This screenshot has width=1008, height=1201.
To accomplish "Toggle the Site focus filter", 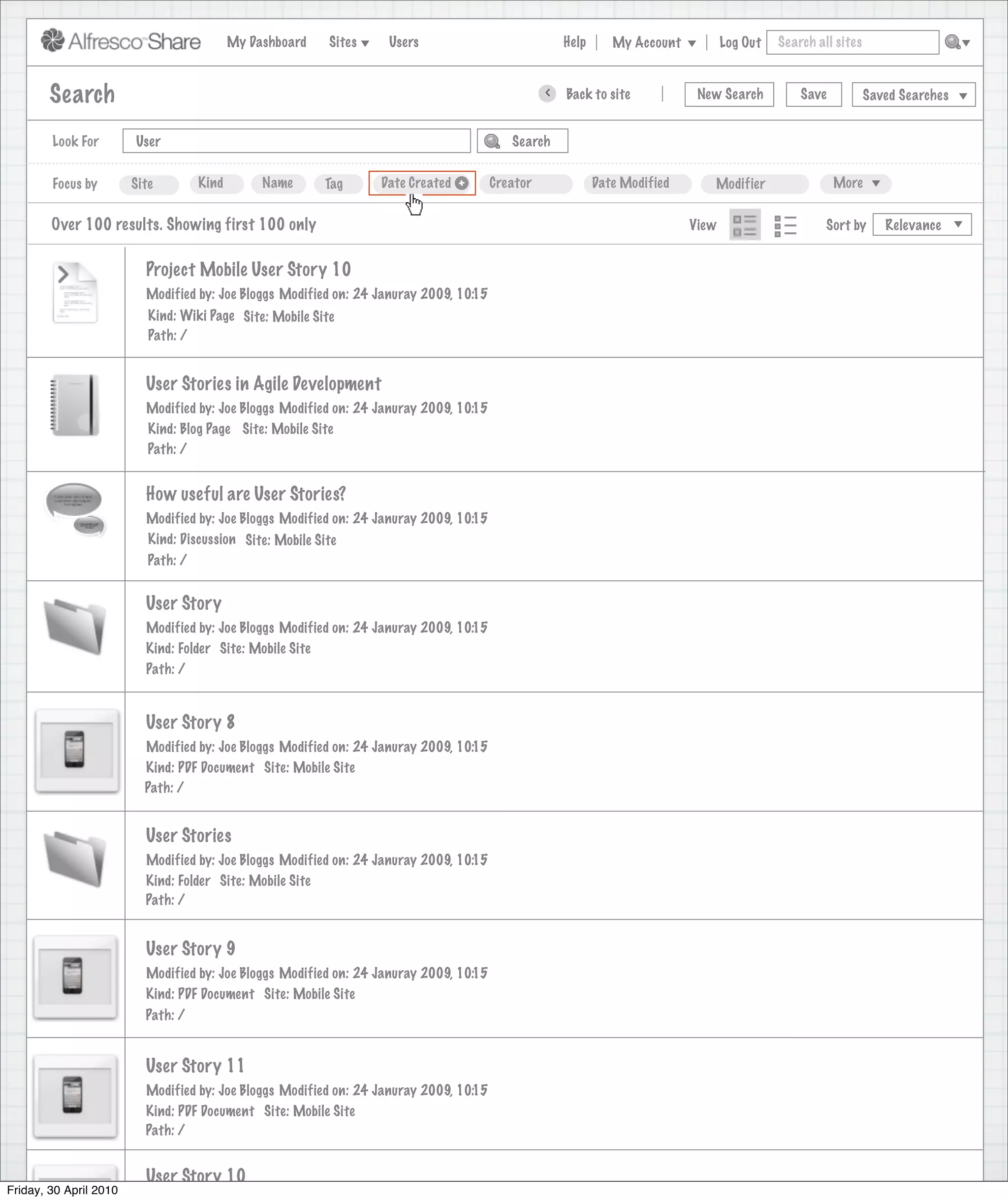I will pos(148,184).
